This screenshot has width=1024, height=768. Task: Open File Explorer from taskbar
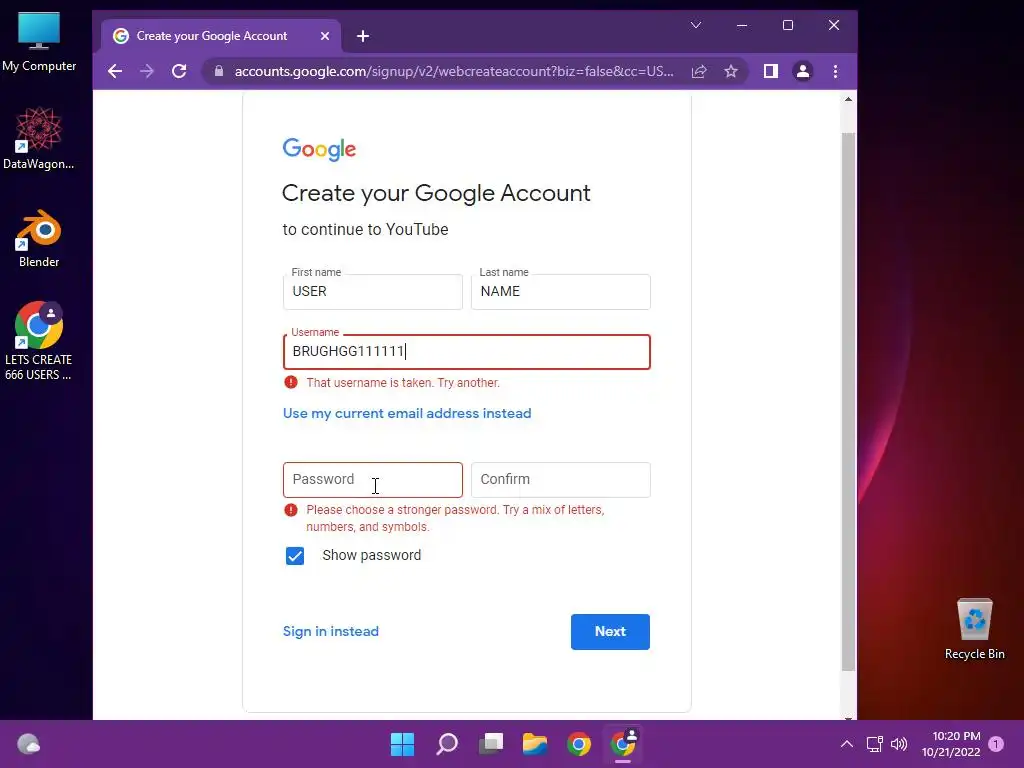pyautogui.click(x=535, y=744)
